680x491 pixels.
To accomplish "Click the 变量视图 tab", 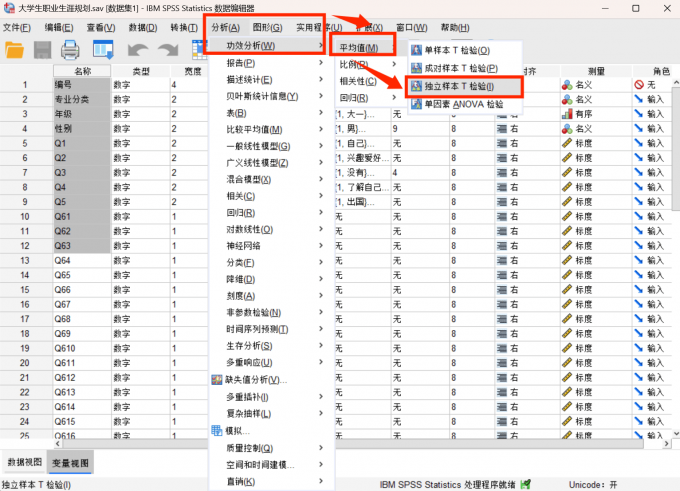I will click(70, 463).
